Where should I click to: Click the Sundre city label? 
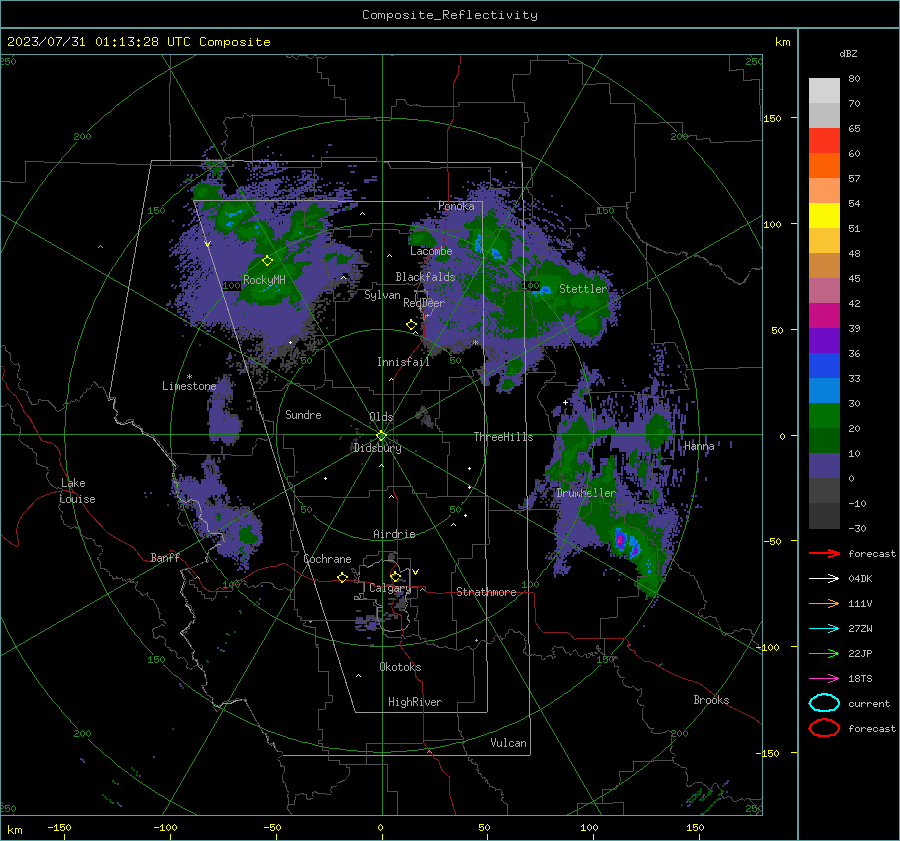(x=303, y=414)
